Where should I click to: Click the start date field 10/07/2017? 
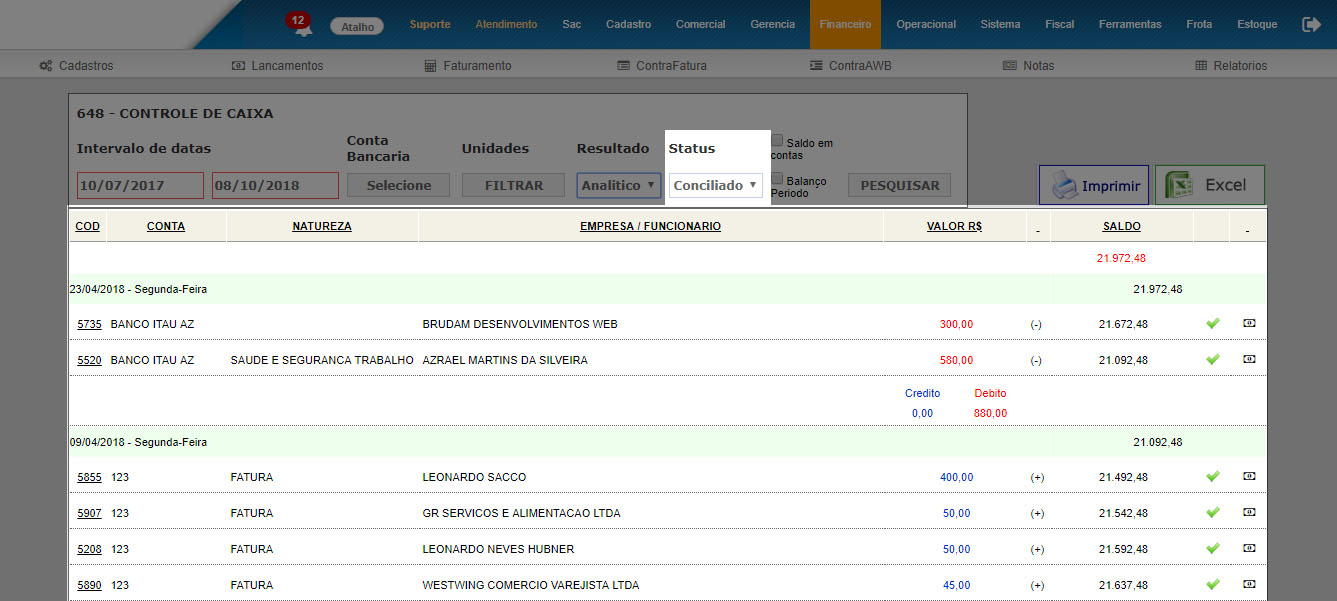click(x=140, y=185)
